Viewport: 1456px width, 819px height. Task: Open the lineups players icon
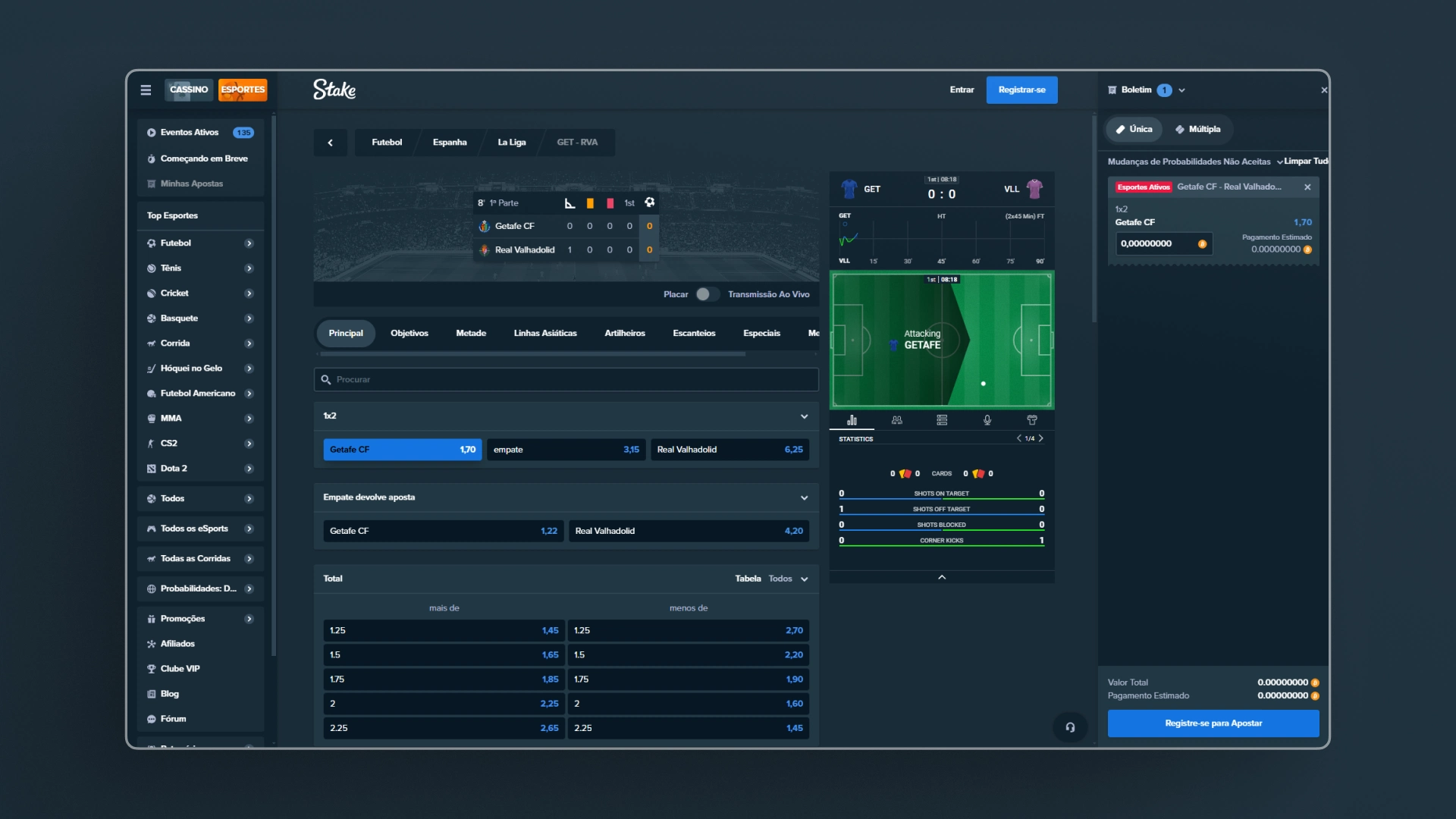click(x=897, y=420)
